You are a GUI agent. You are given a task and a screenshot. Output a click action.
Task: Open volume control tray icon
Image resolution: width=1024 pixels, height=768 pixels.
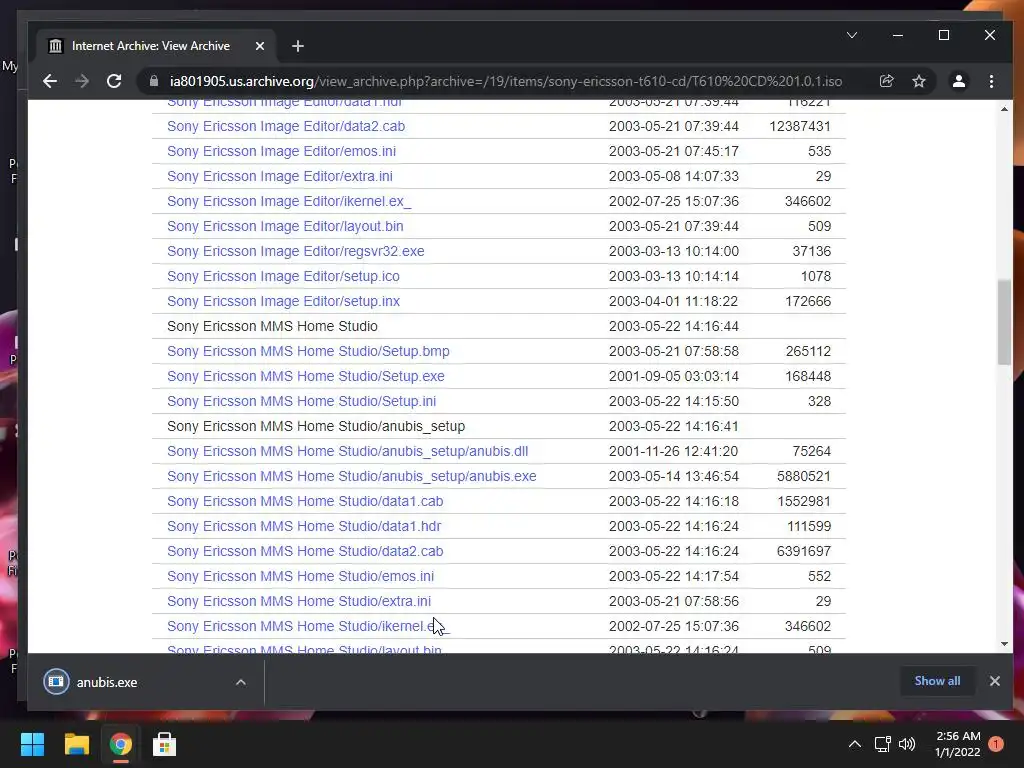pyautogui.click(x=907, y=744)
